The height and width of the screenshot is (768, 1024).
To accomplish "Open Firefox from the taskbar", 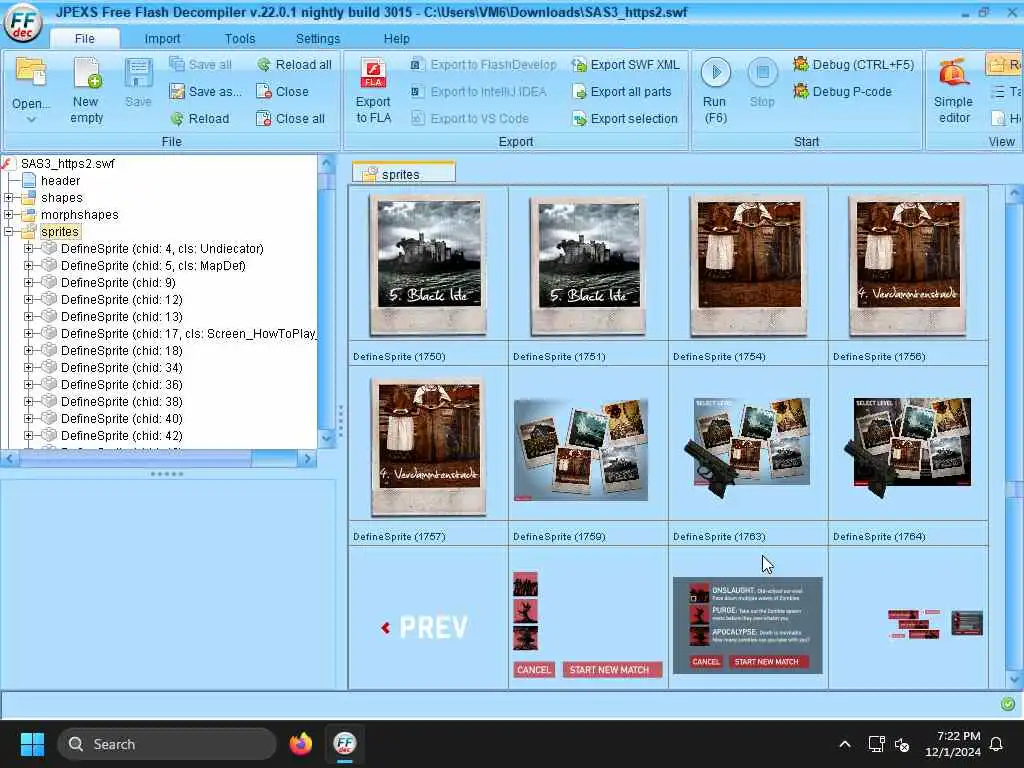I will (x=301, y=743).
